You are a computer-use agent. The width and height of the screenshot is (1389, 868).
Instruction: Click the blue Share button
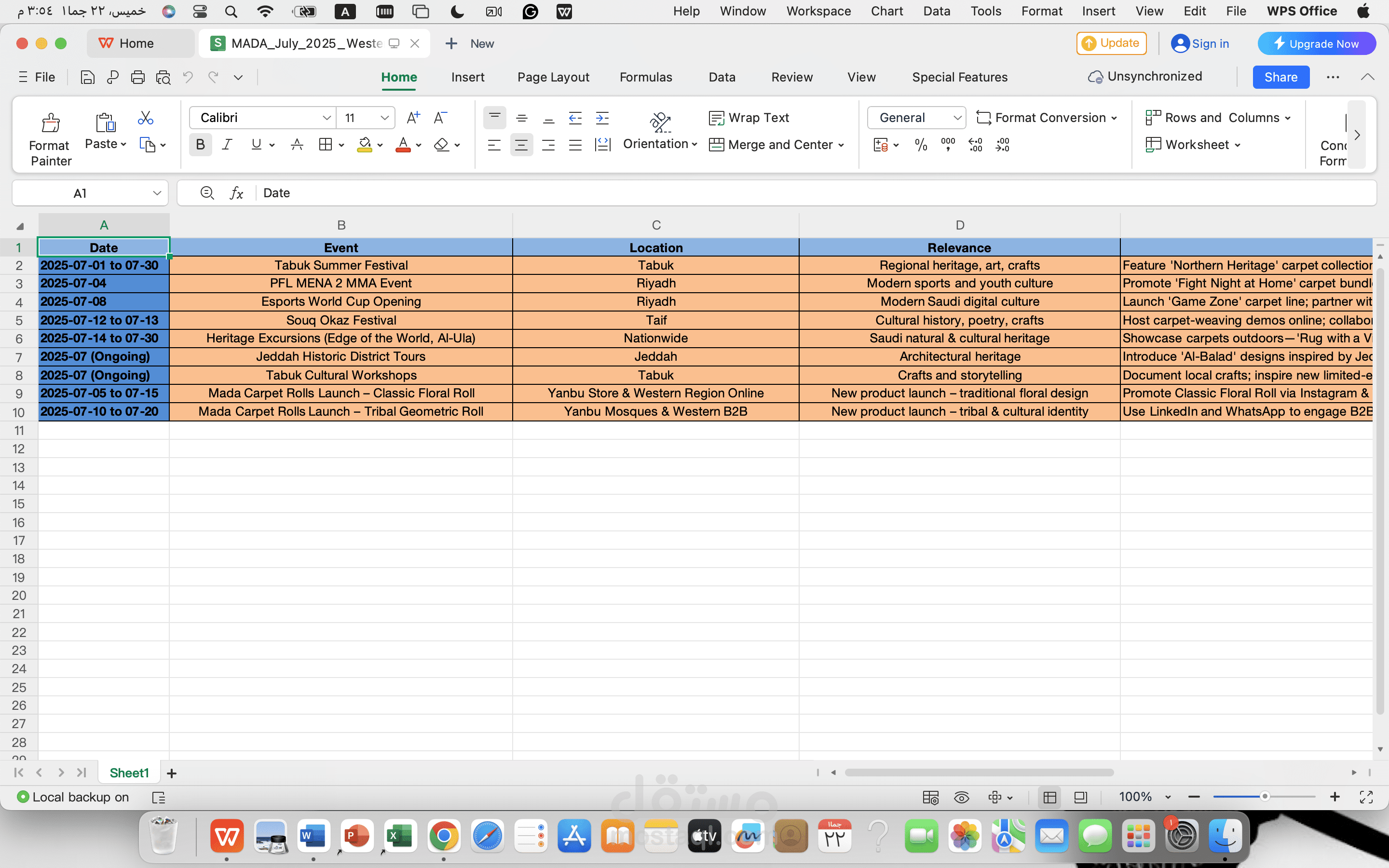coord(1281,77)
